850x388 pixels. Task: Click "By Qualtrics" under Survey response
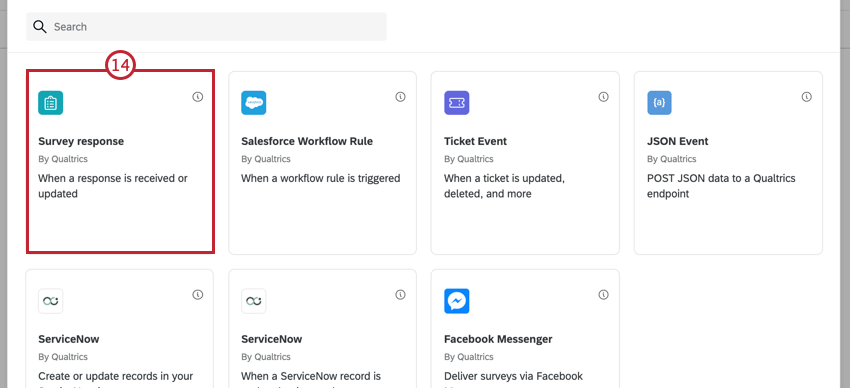point(63,159)
